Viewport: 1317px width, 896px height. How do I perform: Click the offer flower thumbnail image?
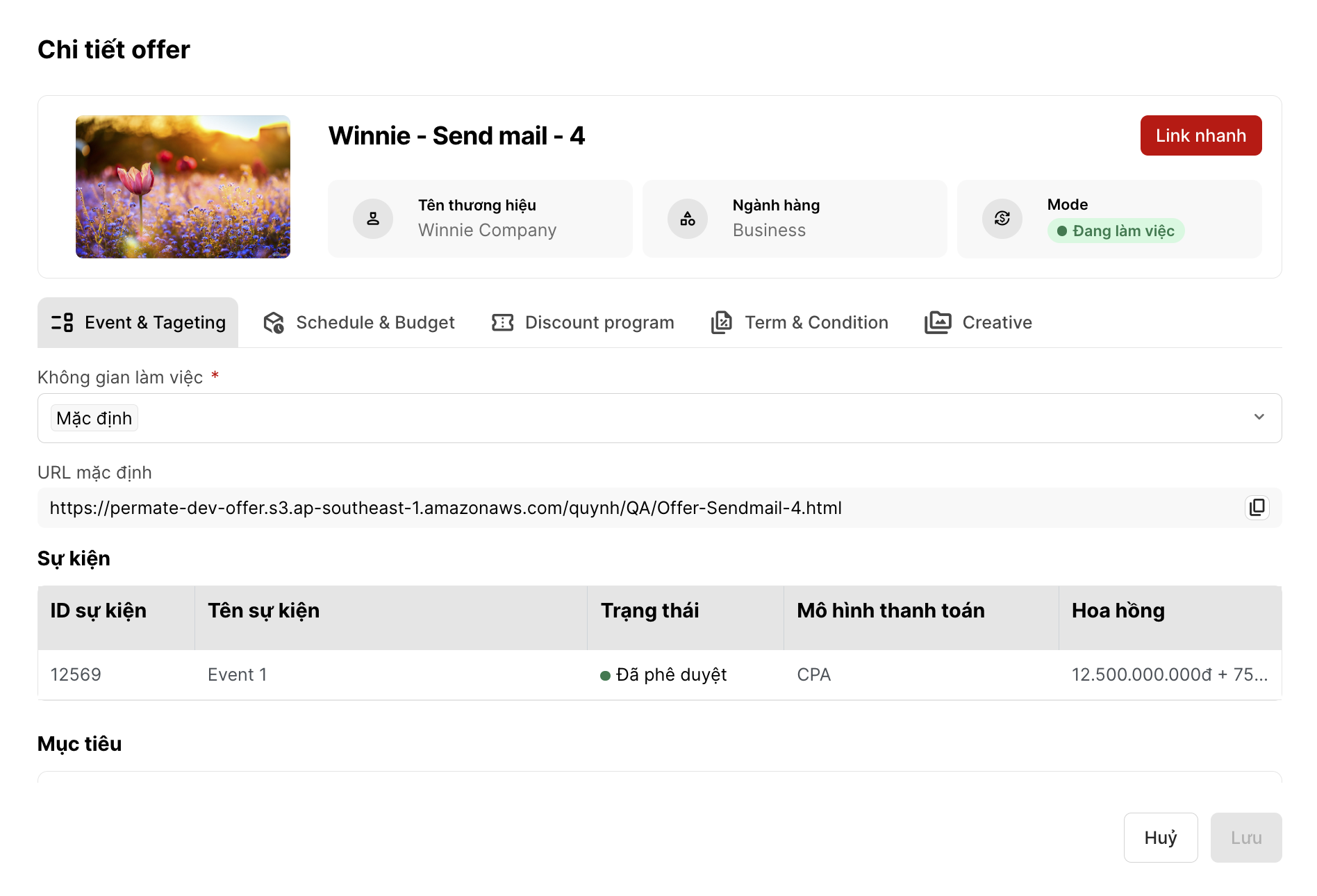point(183,187)
